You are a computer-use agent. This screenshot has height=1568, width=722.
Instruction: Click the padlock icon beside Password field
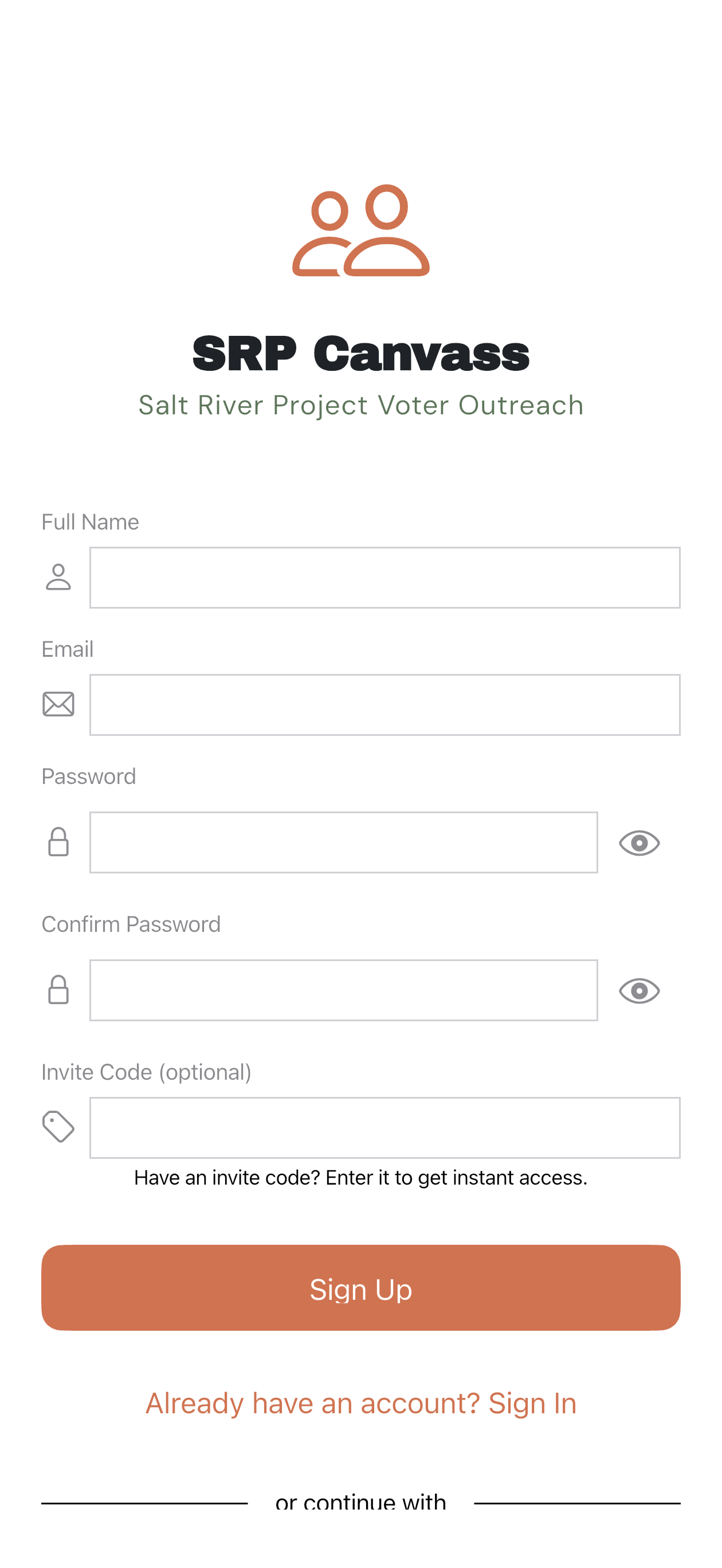58,842
